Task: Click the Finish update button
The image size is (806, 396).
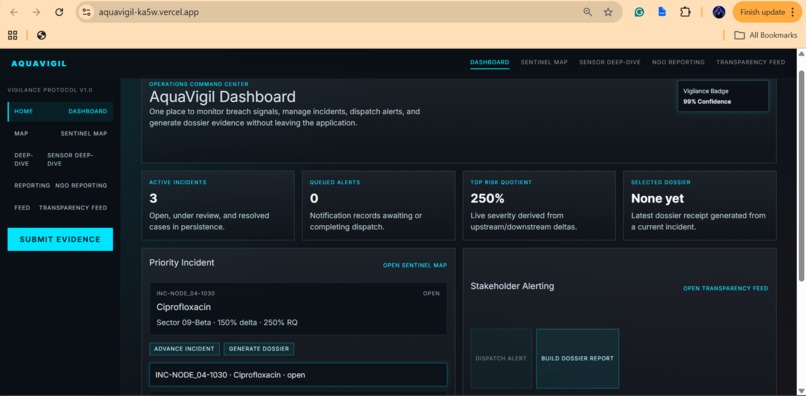Action: (x=767, y=12)
